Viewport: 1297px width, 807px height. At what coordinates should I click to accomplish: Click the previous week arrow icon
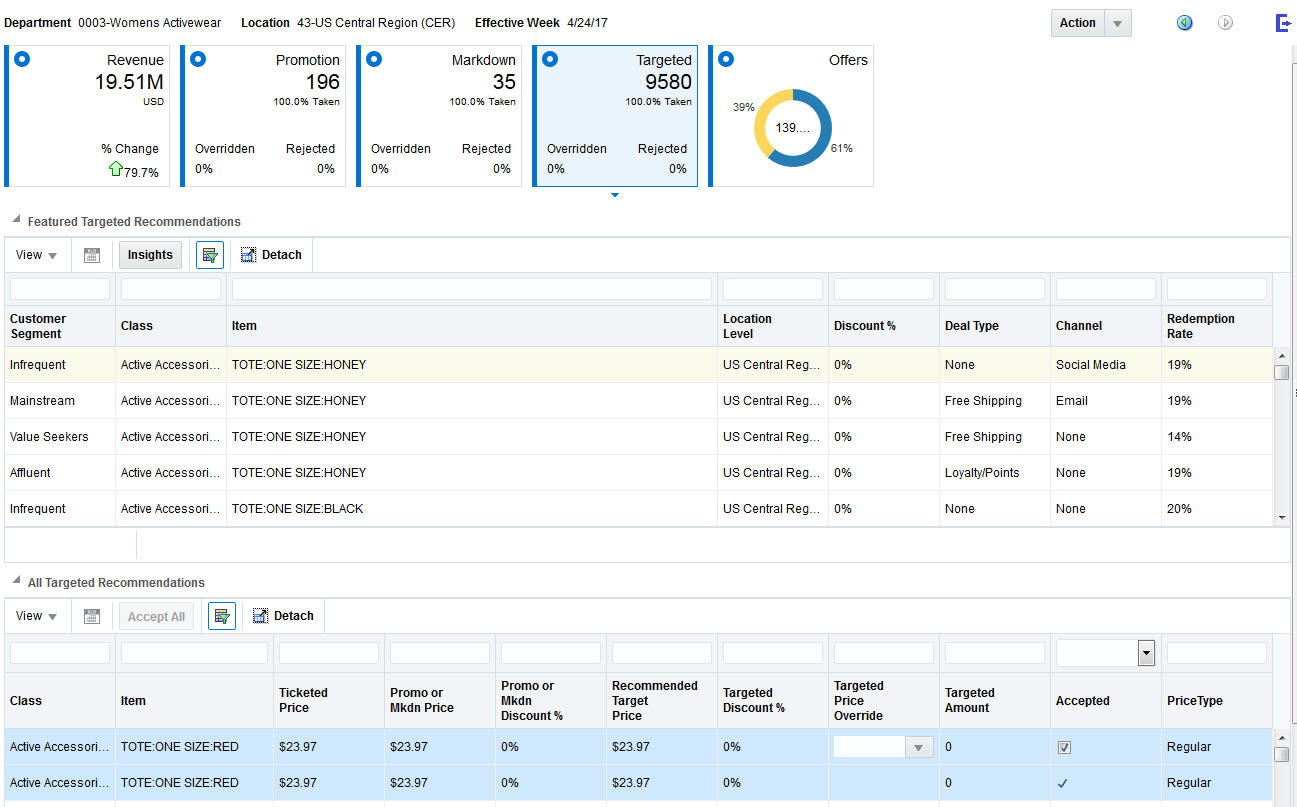tap(1184, 23)
